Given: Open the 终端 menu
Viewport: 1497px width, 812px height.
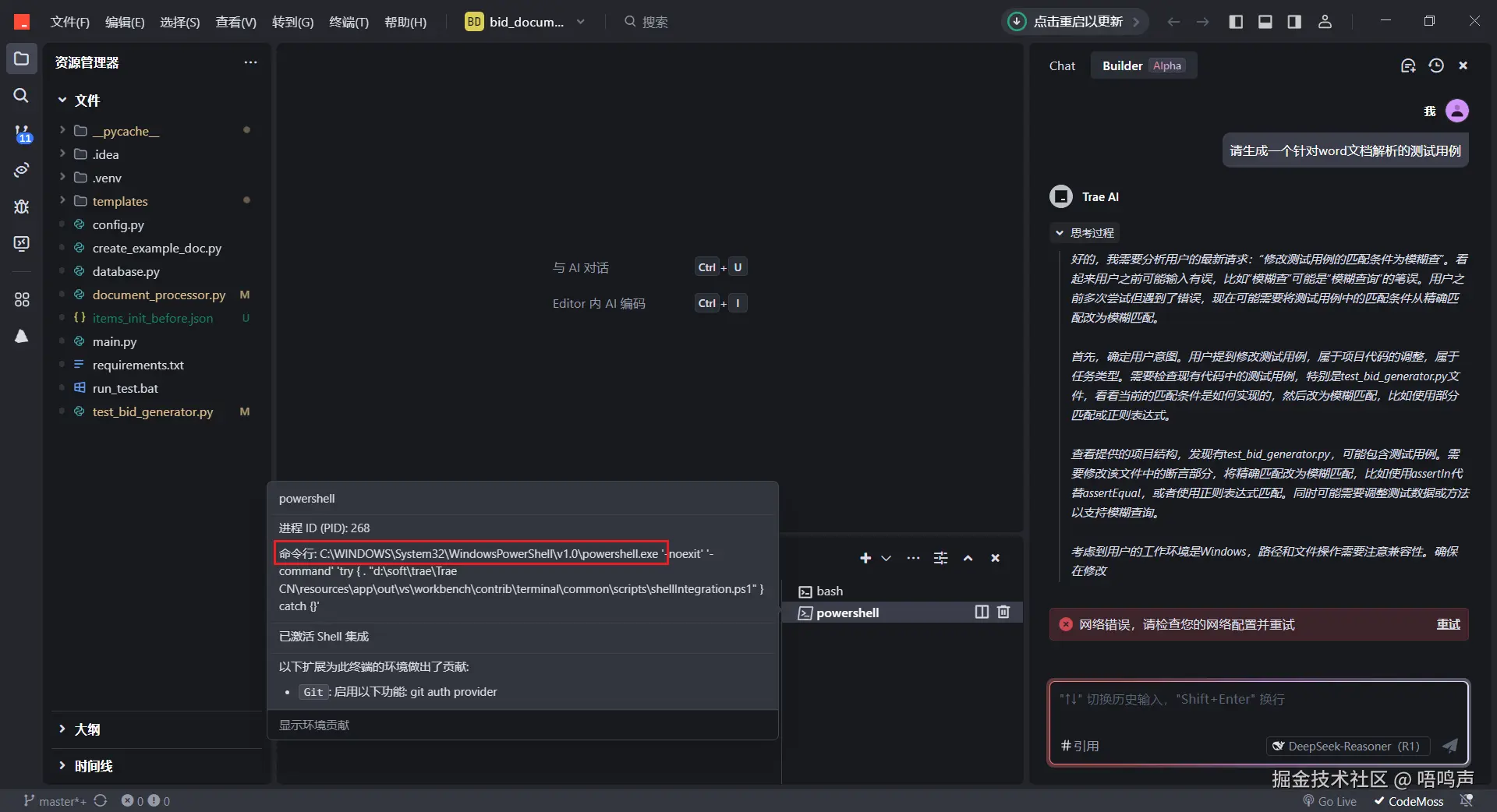Looking at the screenshot, I should tap(349, 22).
